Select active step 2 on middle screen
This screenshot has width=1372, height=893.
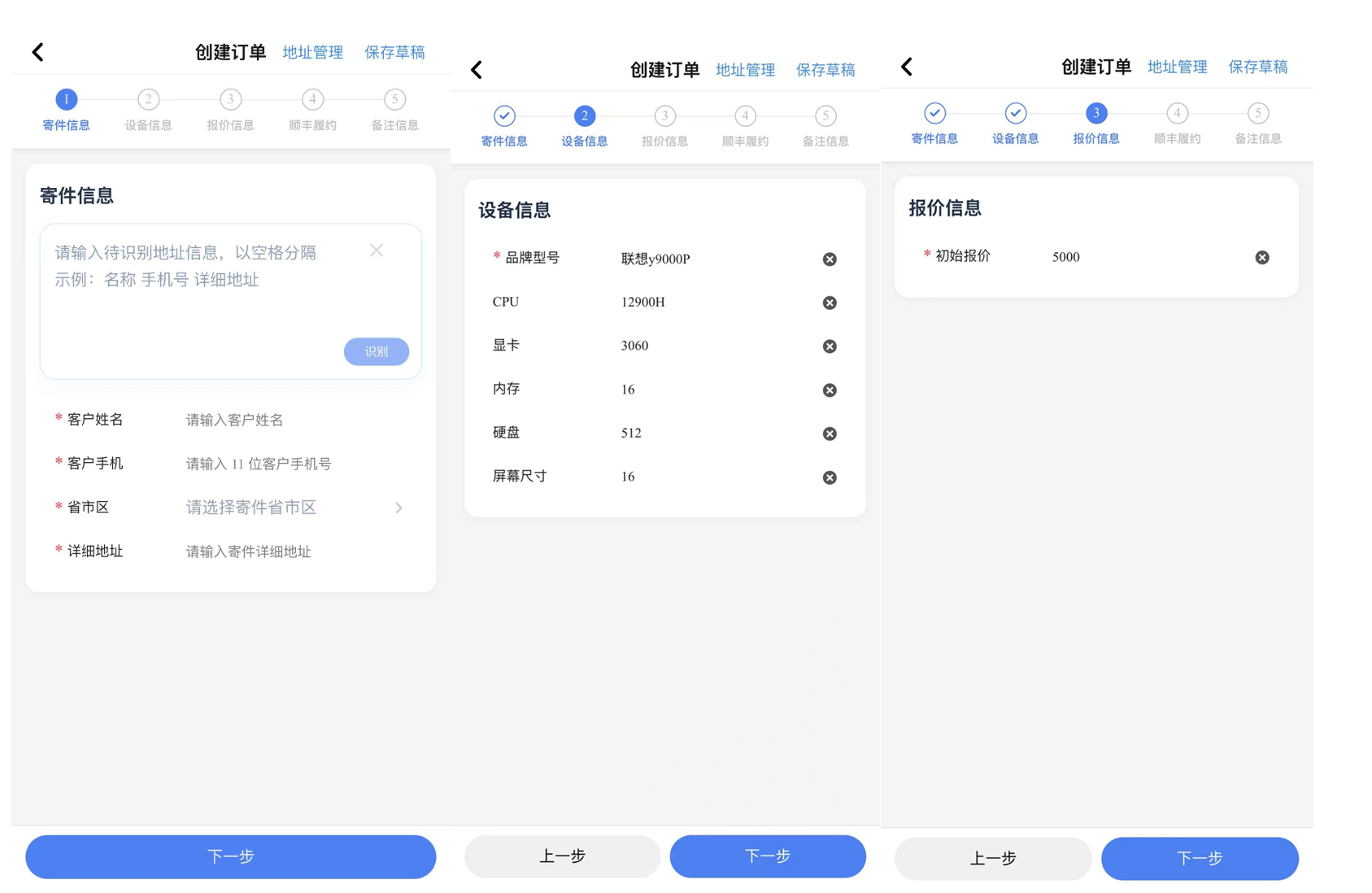click(584, 115)
